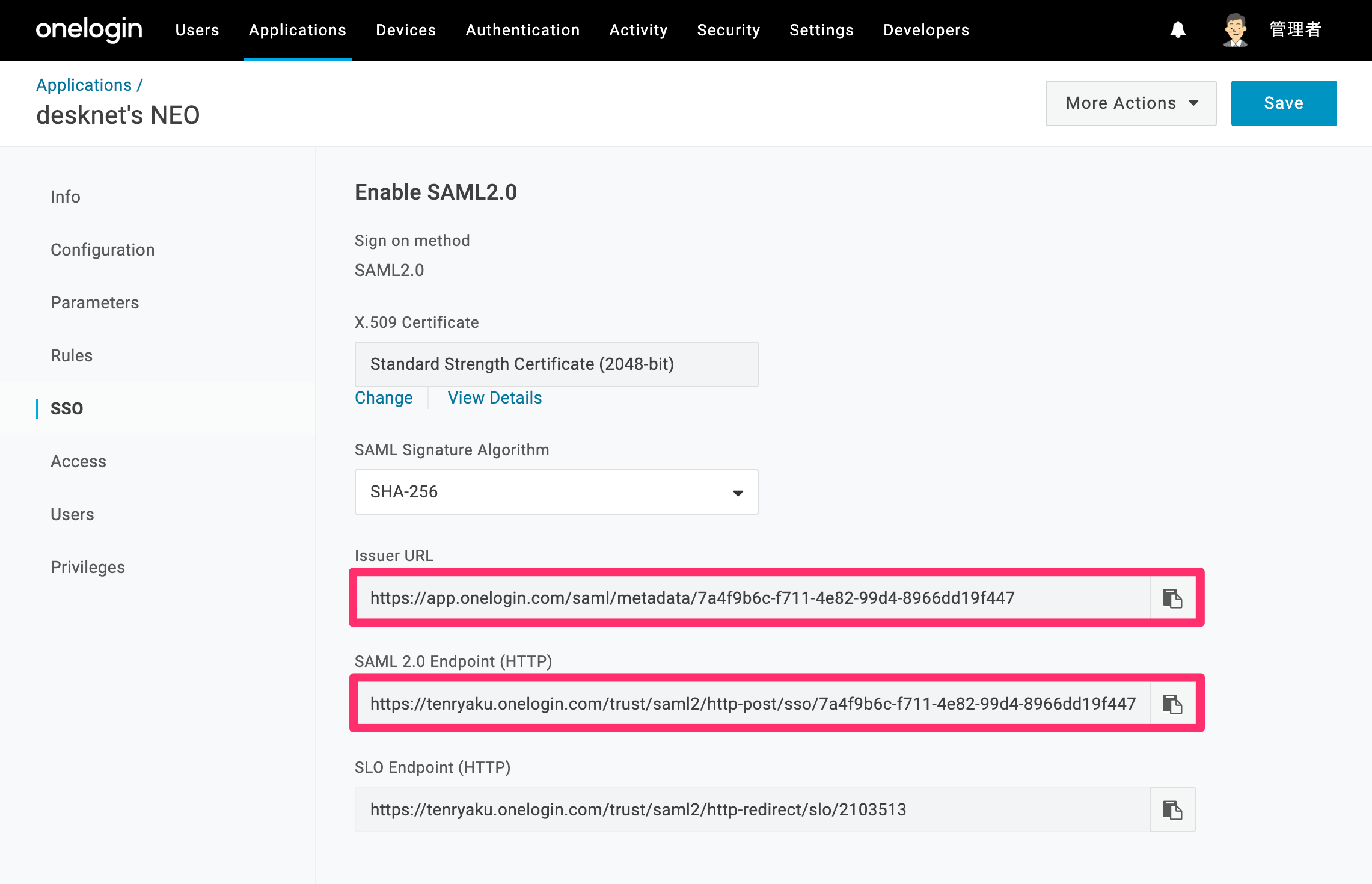This screenshot has height=884, width=1372.
Task: Open the Users top menu
Action: click(197, 30)
